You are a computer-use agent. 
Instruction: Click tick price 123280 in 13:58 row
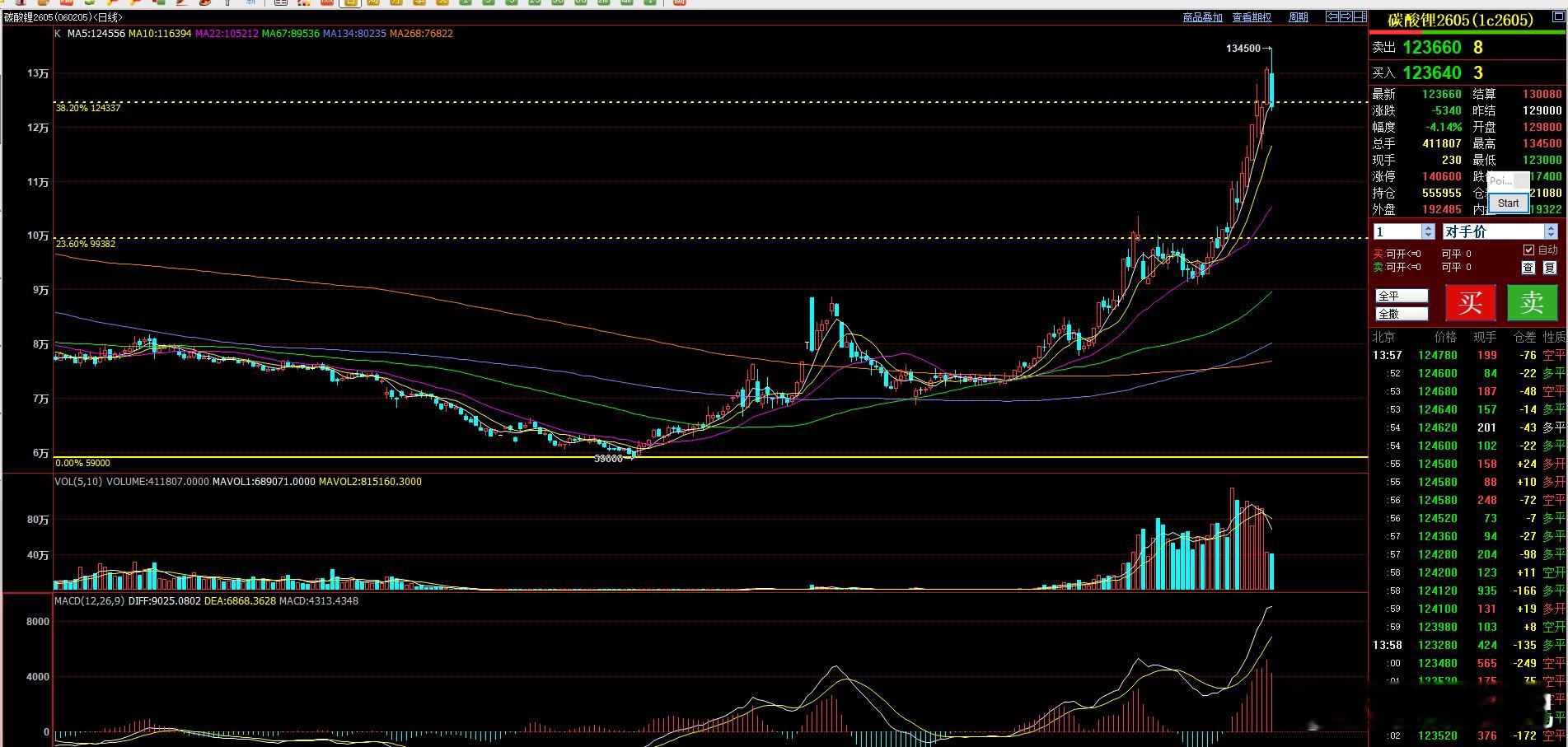(1438, 646)
